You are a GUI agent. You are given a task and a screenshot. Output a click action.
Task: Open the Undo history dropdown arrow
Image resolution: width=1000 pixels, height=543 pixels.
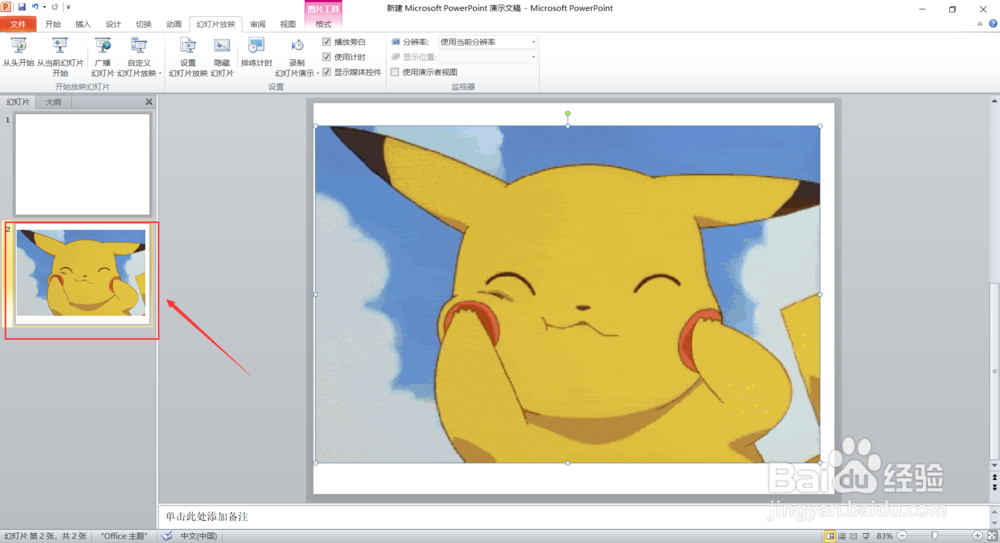44,7
